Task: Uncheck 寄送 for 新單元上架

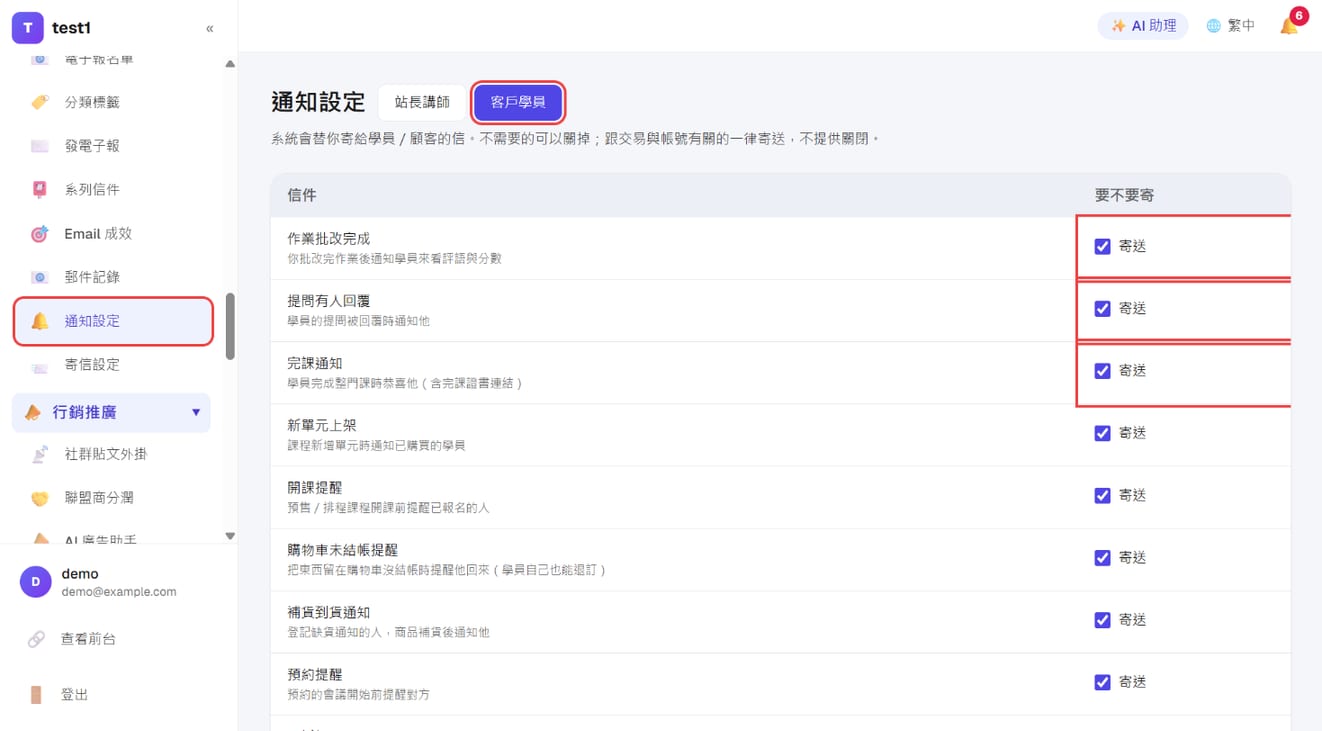Action: (1102, 433)
